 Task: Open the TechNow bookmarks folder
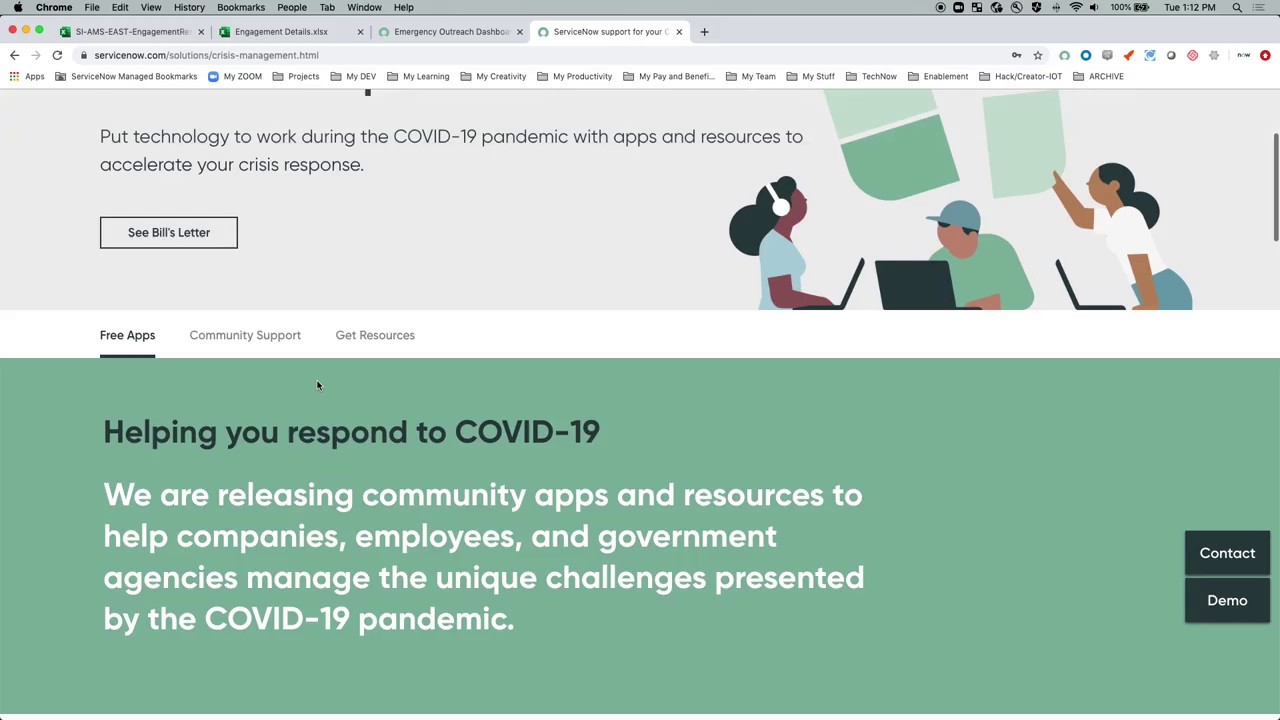pos(871,76)
